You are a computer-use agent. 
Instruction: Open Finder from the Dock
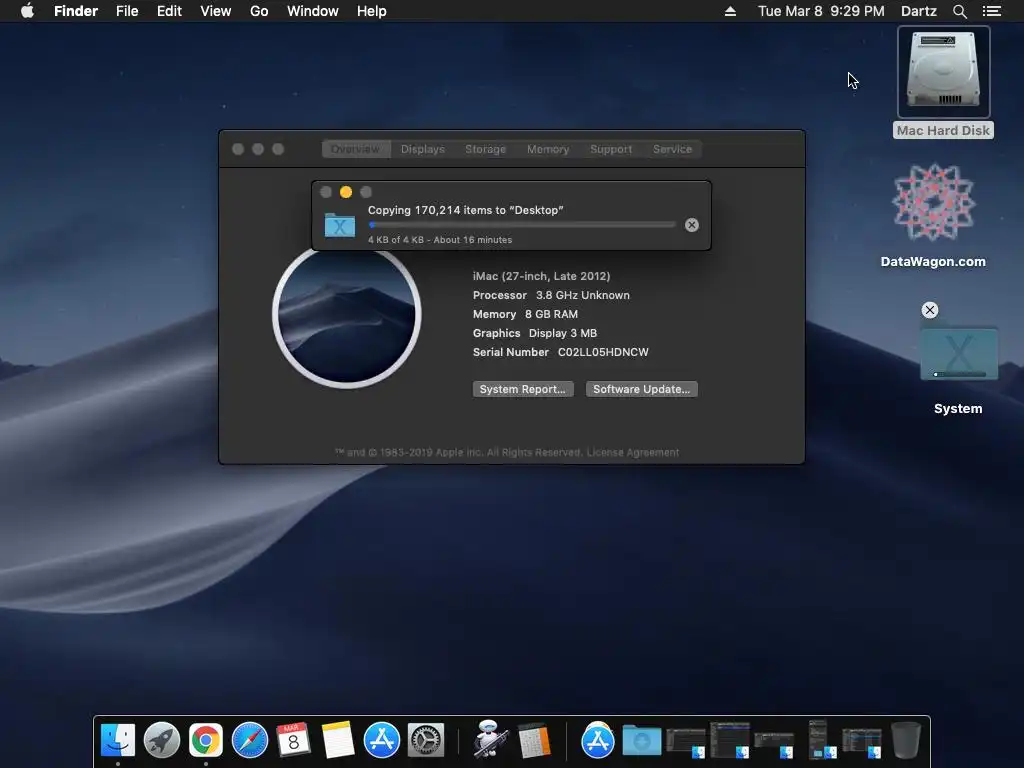coord(118,740)
